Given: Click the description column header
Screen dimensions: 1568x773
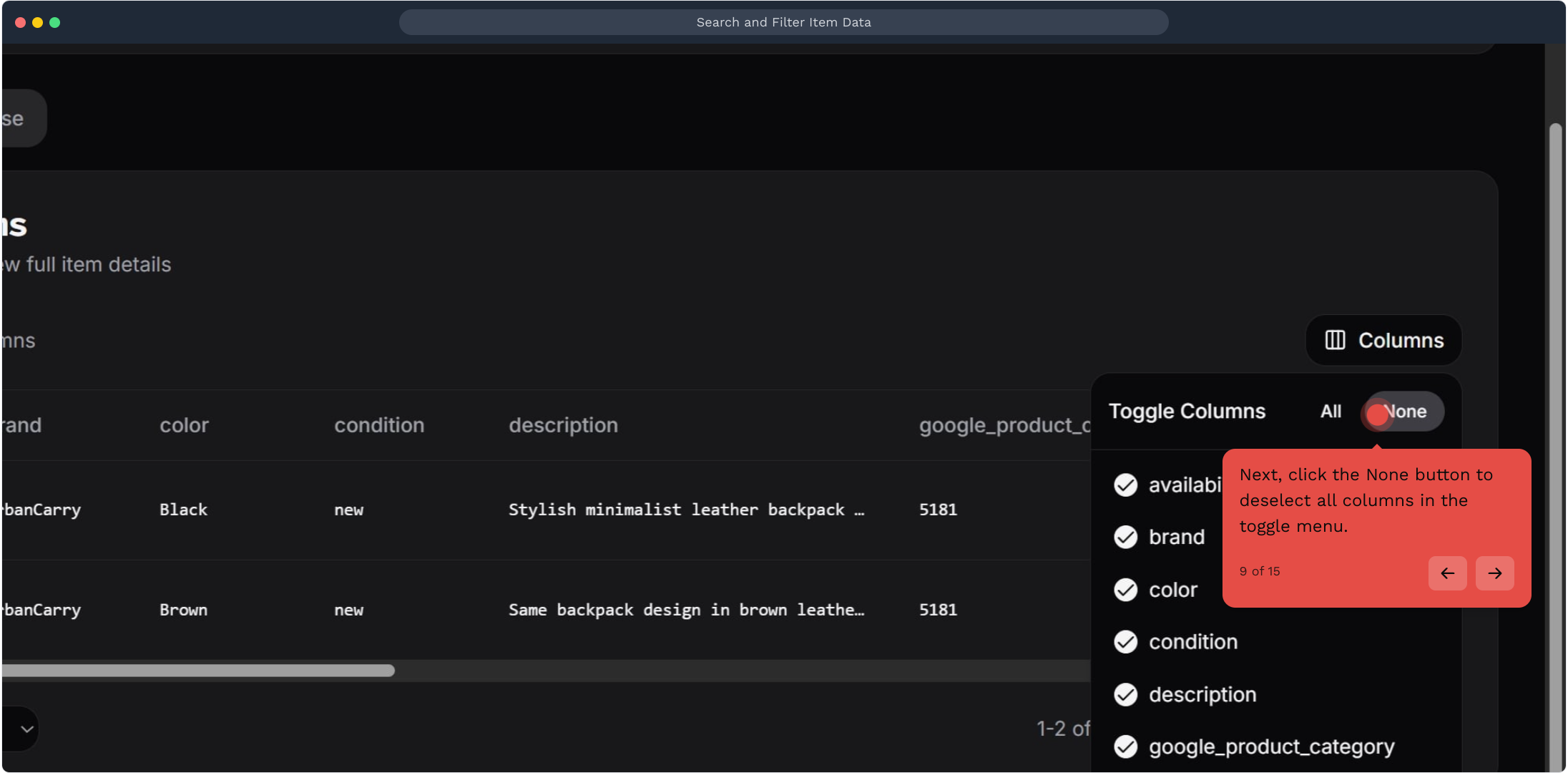Looking at the screenshot, I should coord(563,425).
